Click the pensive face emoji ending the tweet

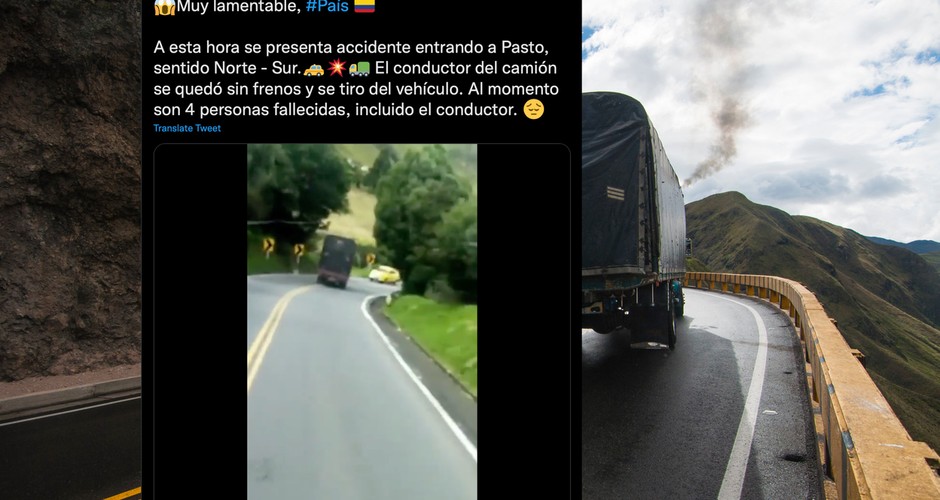(534, 109)
